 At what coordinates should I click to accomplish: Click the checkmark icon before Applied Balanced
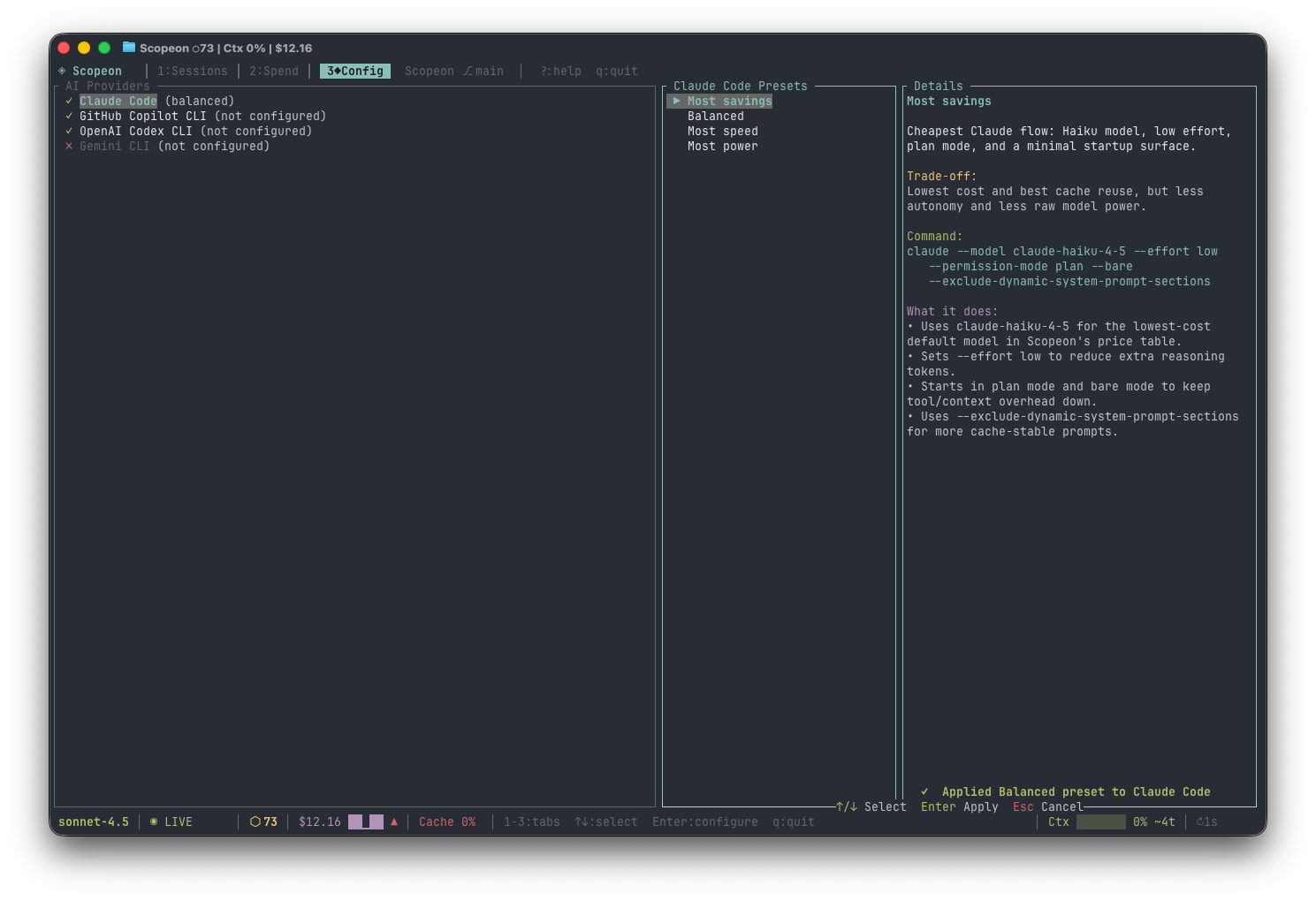(924, 791)
